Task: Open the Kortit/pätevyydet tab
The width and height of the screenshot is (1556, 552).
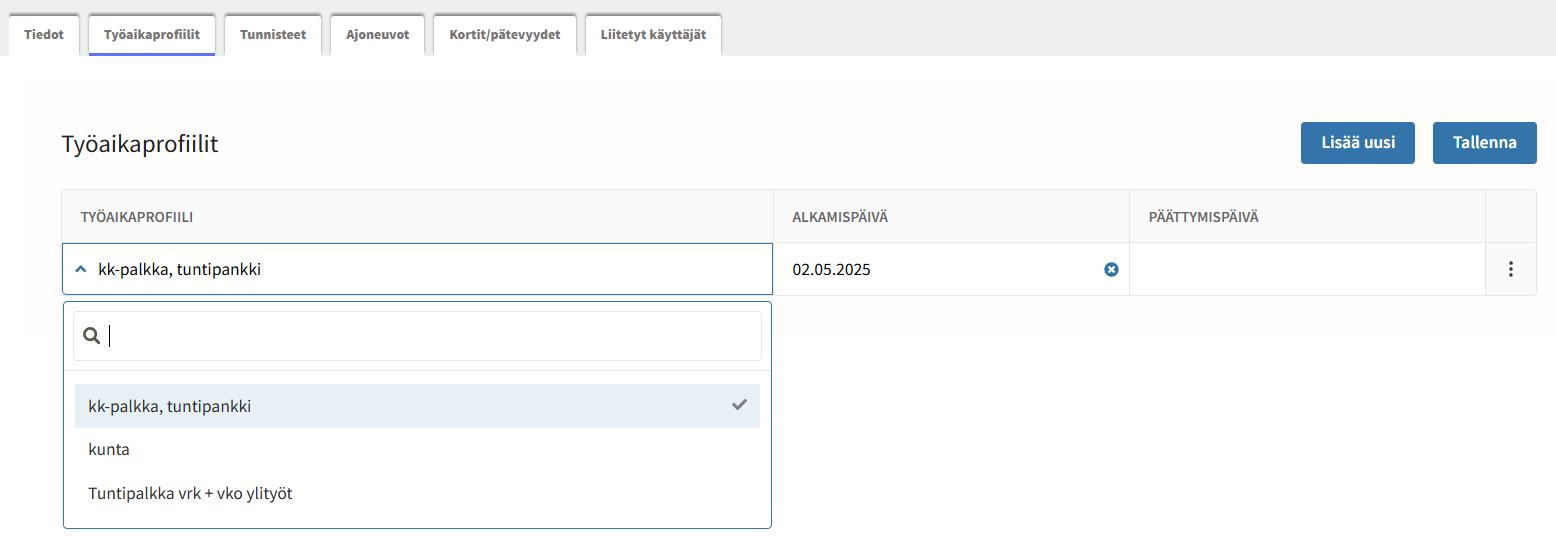Action: 504,35
